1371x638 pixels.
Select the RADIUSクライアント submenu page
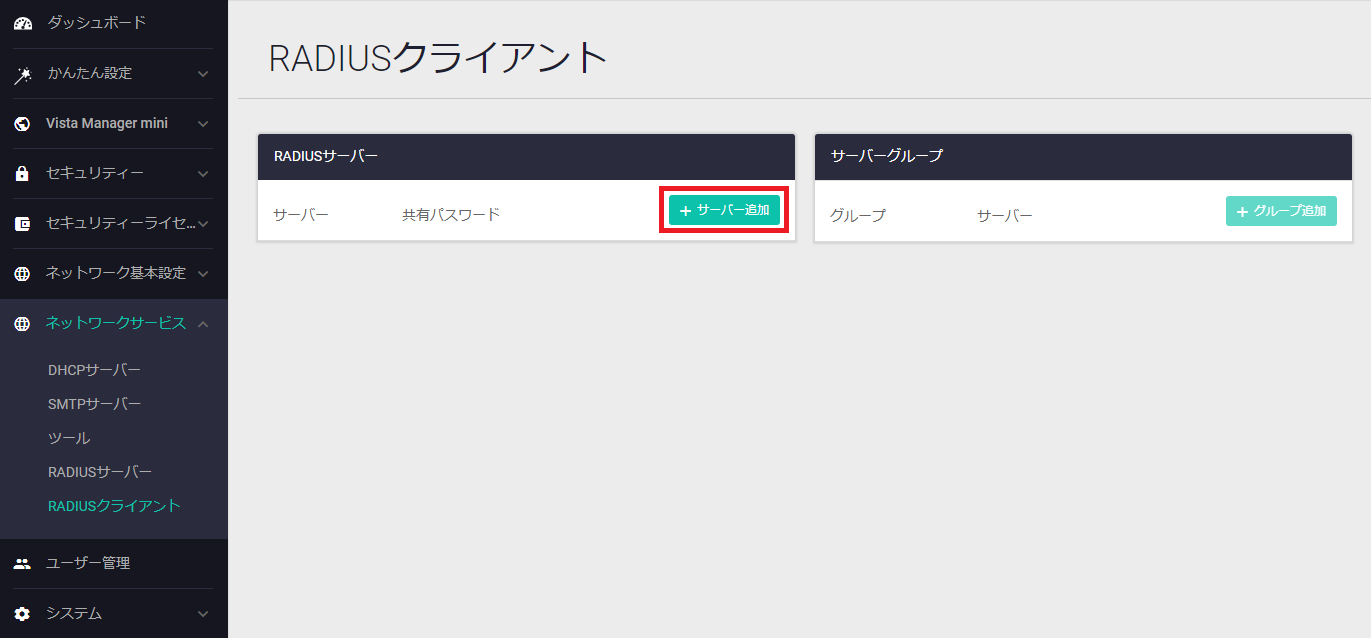point(114,506)
